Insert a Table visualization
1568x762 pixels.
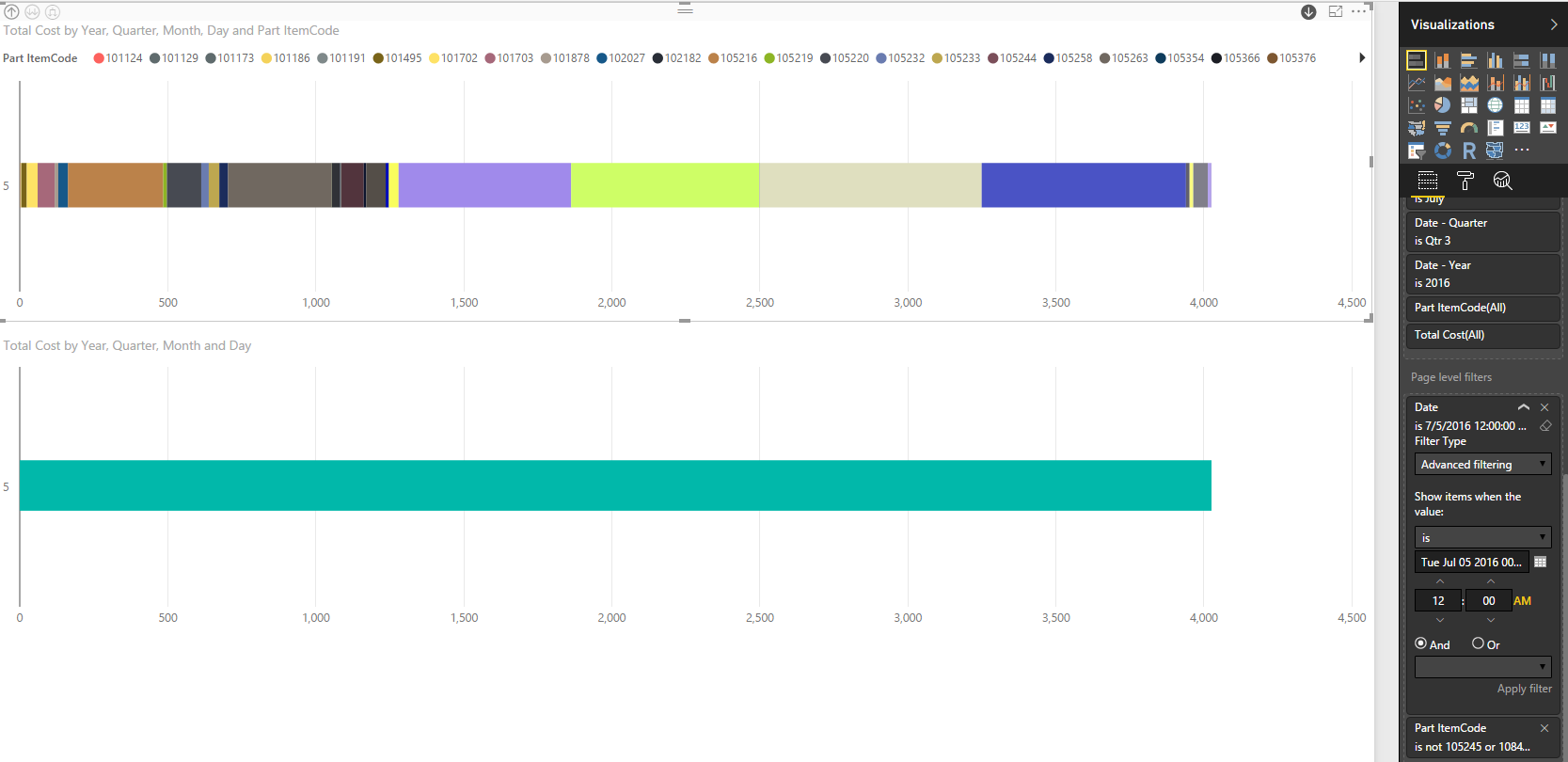pos(1521,105)
